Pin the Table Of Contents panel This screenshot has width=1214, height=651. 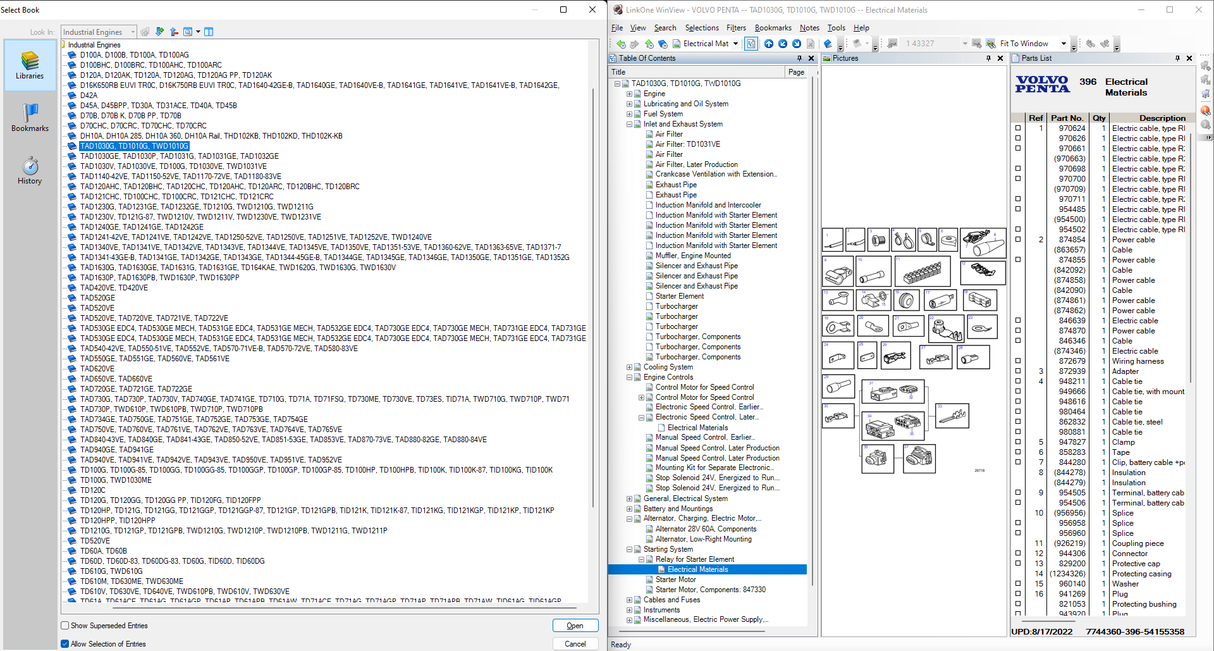(x=799, y=59)
